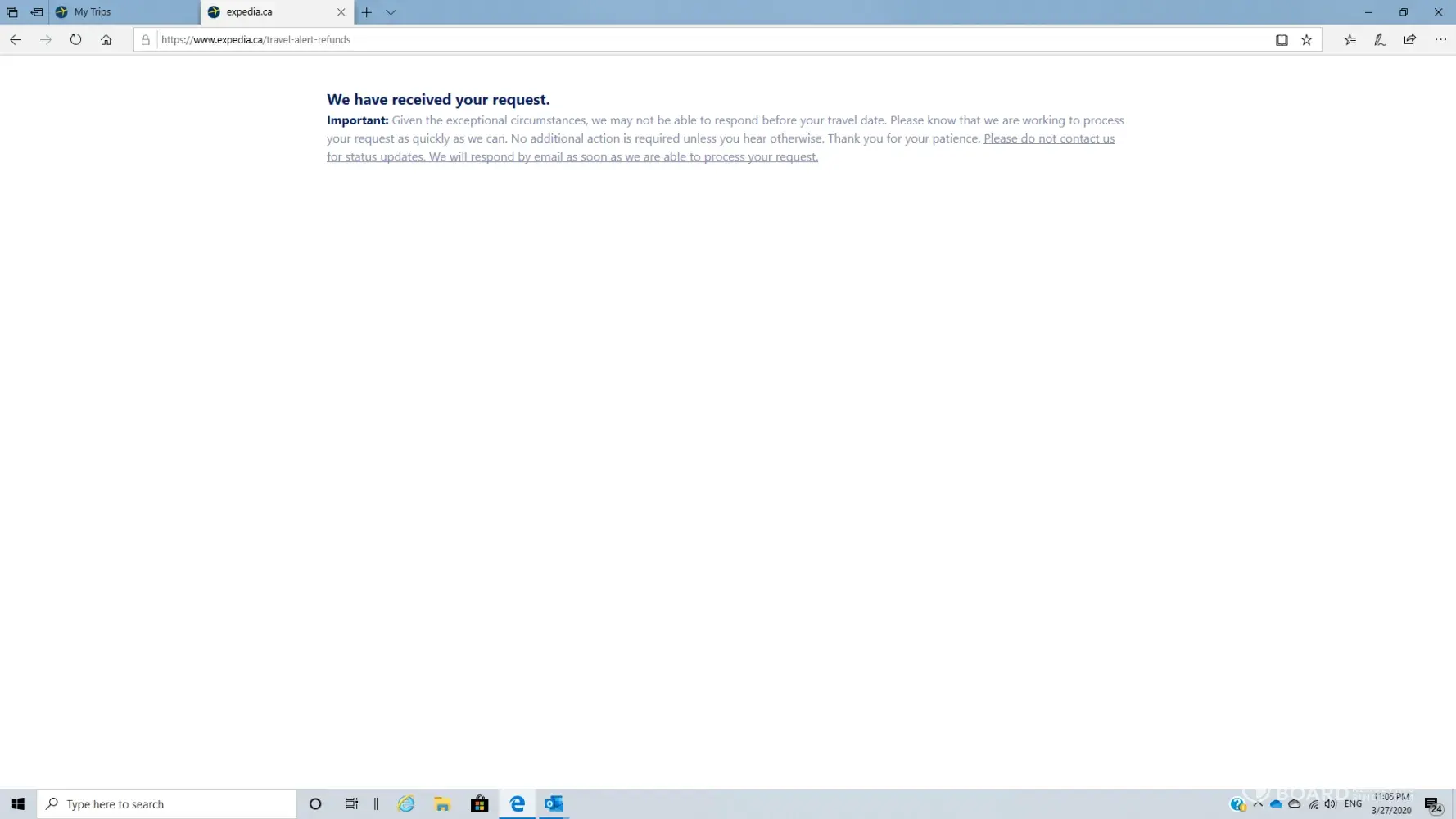Switch to the My Trips tab
The height and width of the screenshot is (819, 1456).
(x=124, y=12)
